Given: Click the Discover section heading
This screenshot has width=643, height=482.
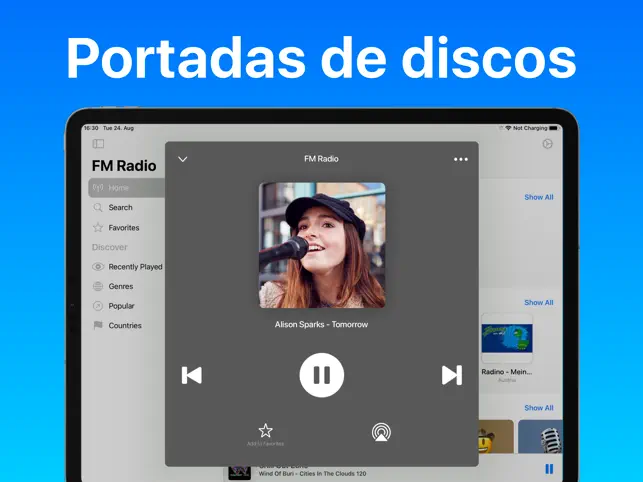Looking at the screenshot, I should pyautogui.click(x=109, y=247).
